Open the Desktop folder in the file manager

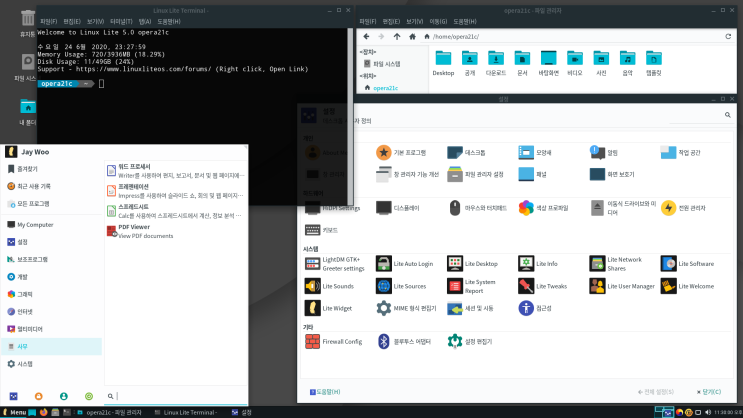click(443, 63)
